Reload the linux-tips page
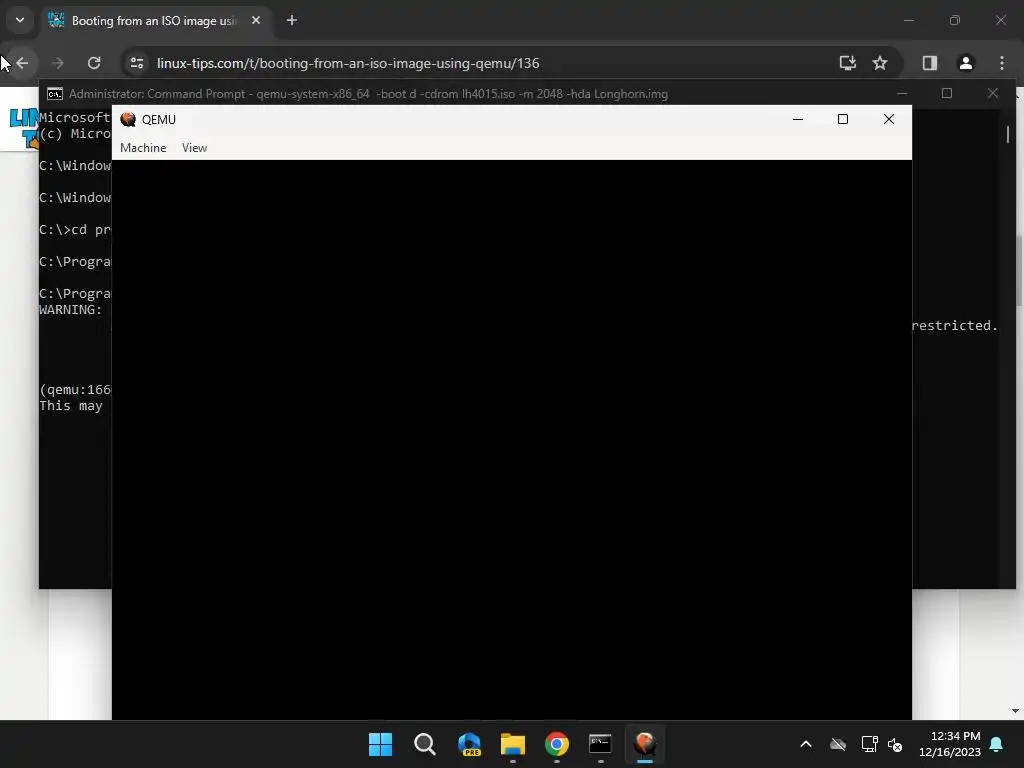 point(94,63)
